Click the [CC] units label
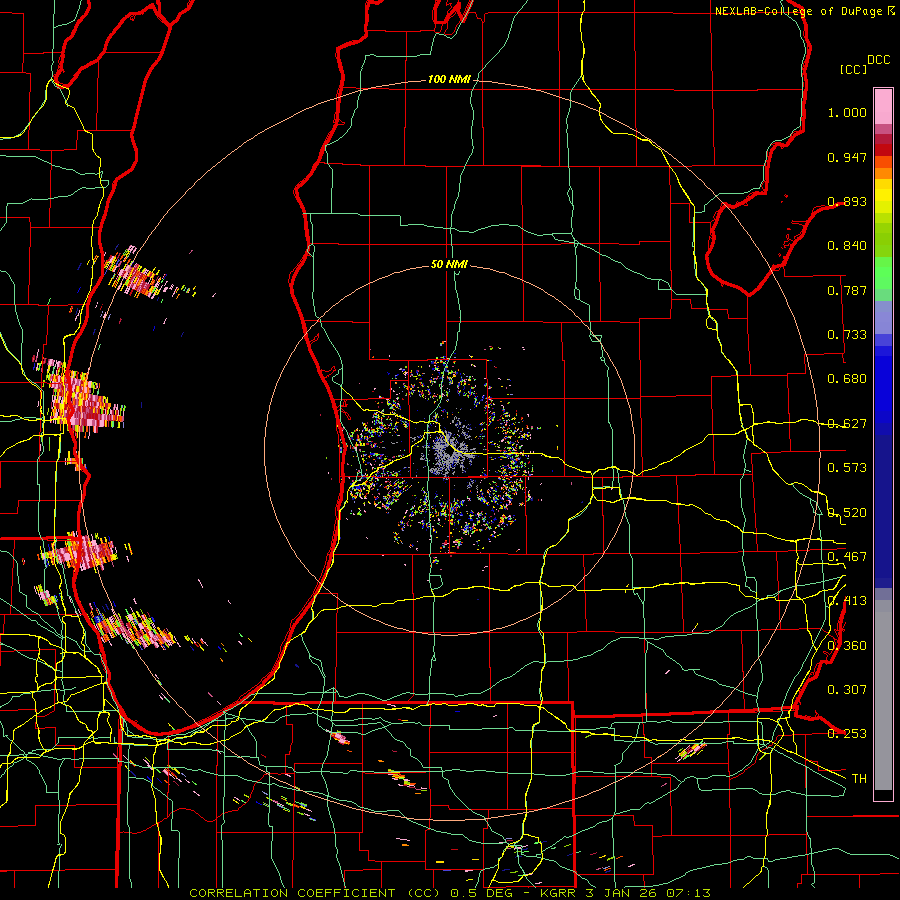Screen dimensions: 900x900 point(854,69)
